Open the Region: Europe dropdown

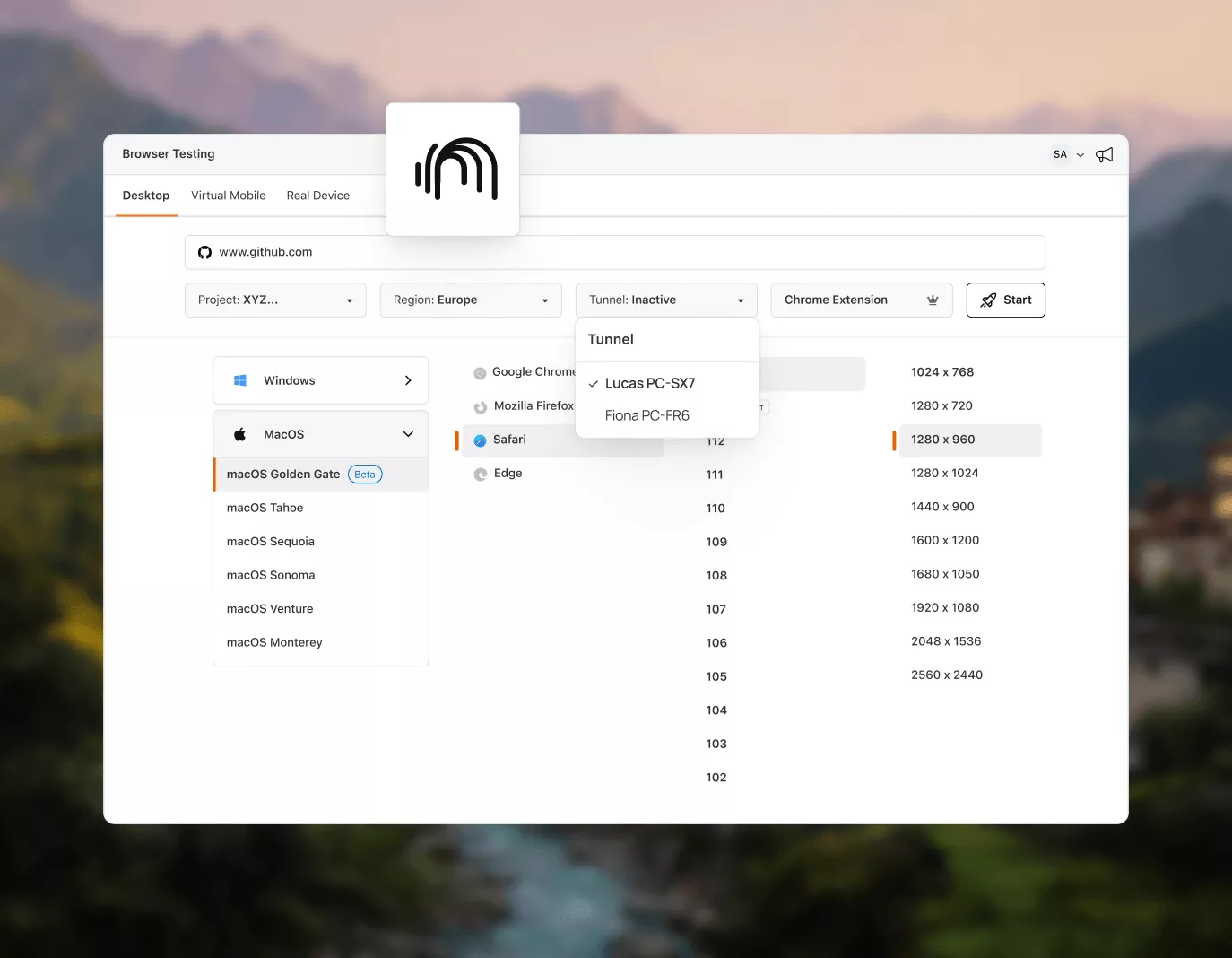coord(471,300)
